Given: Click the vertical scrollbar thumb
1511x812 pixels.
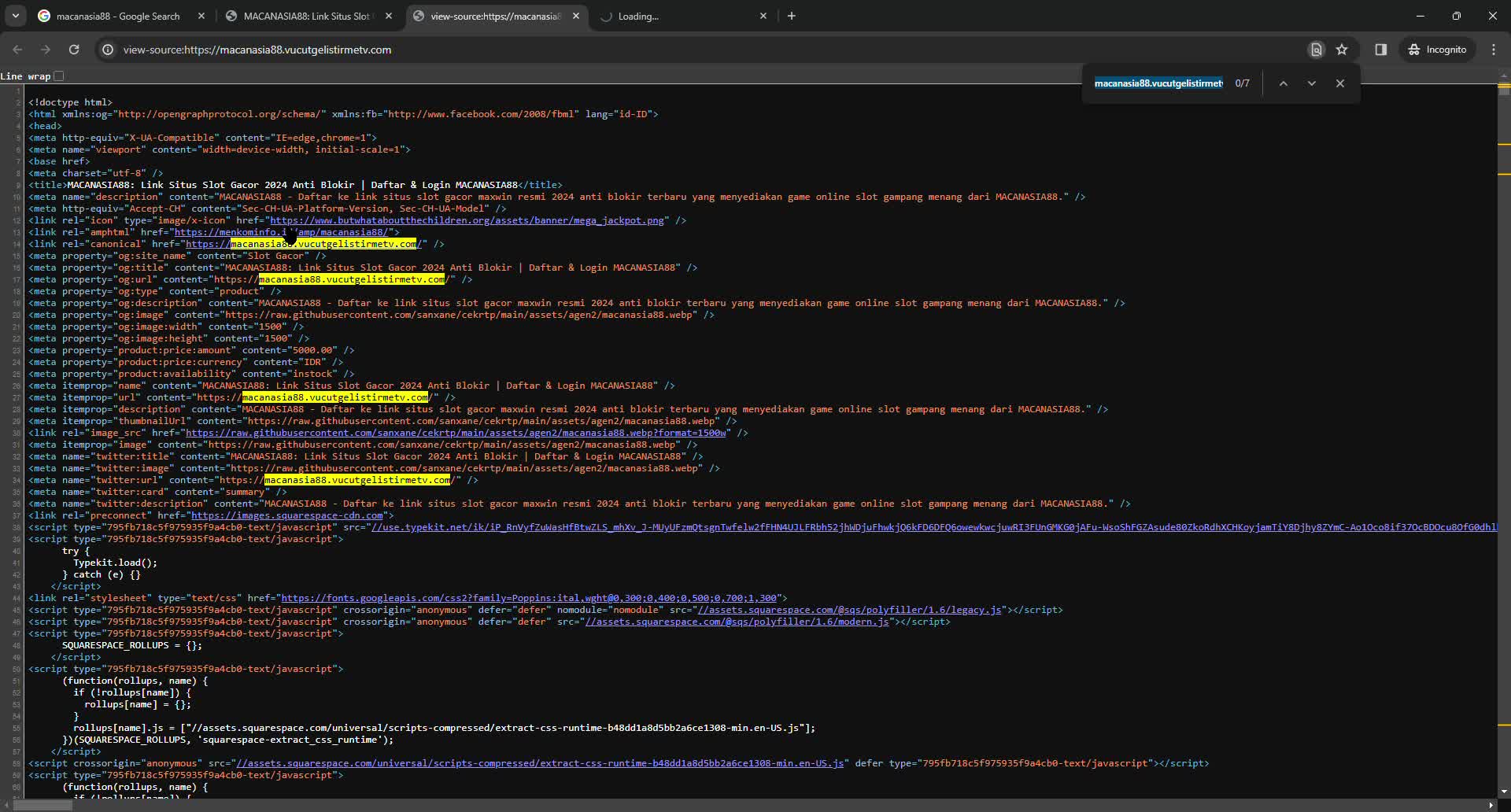Looking at the screenshot, I should tap(1504, 89).
